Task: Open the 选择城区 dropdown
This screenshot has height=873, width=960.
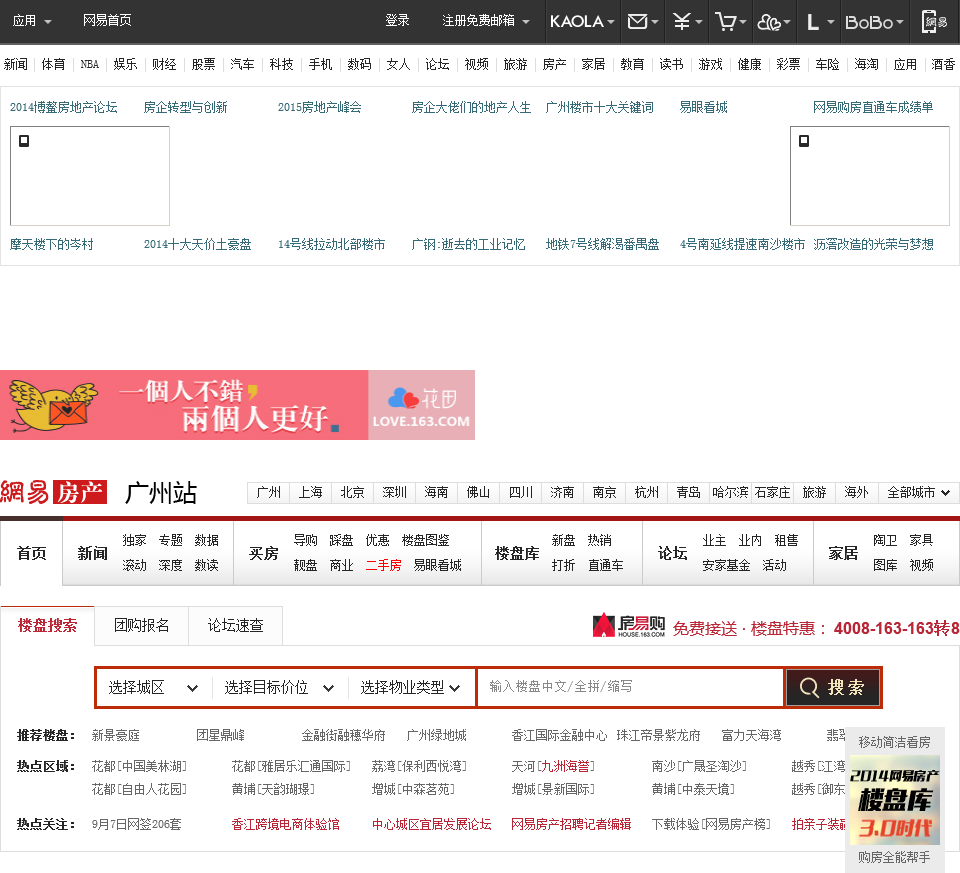Action: click(x=154, y=688)
